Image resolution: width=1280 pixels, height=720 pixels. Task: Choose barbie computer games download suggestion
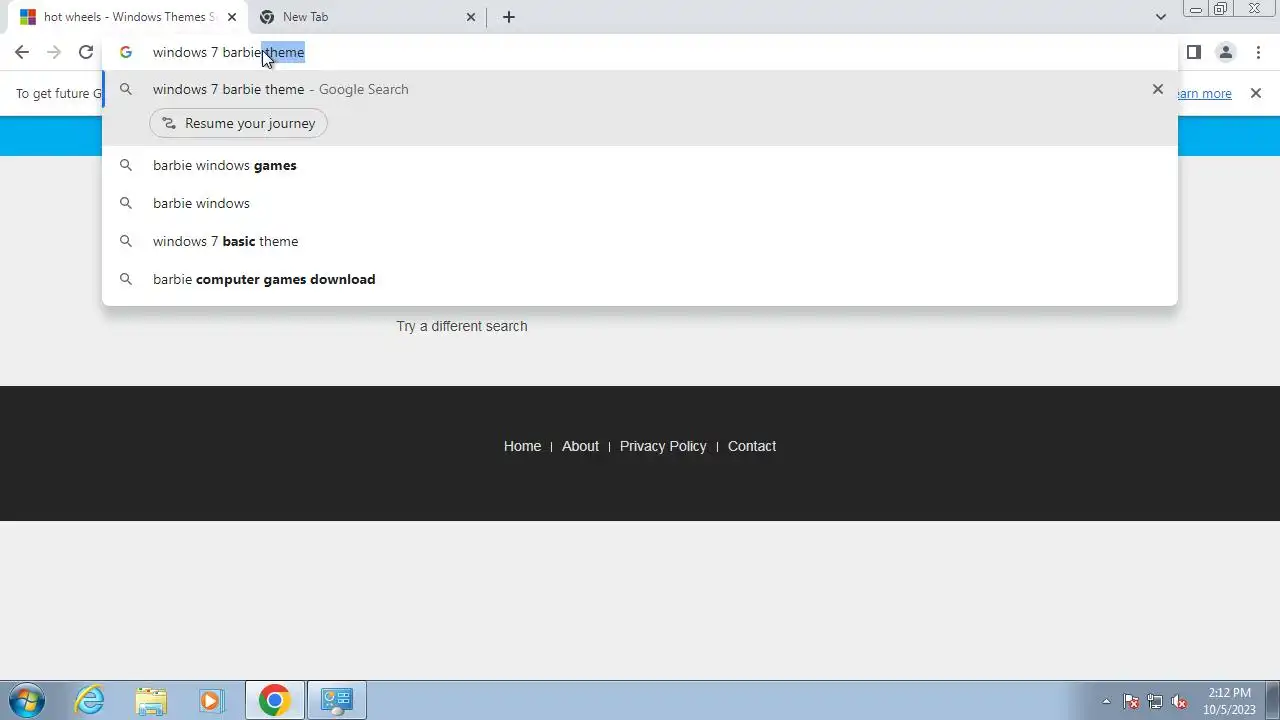(x=640, y=279)
